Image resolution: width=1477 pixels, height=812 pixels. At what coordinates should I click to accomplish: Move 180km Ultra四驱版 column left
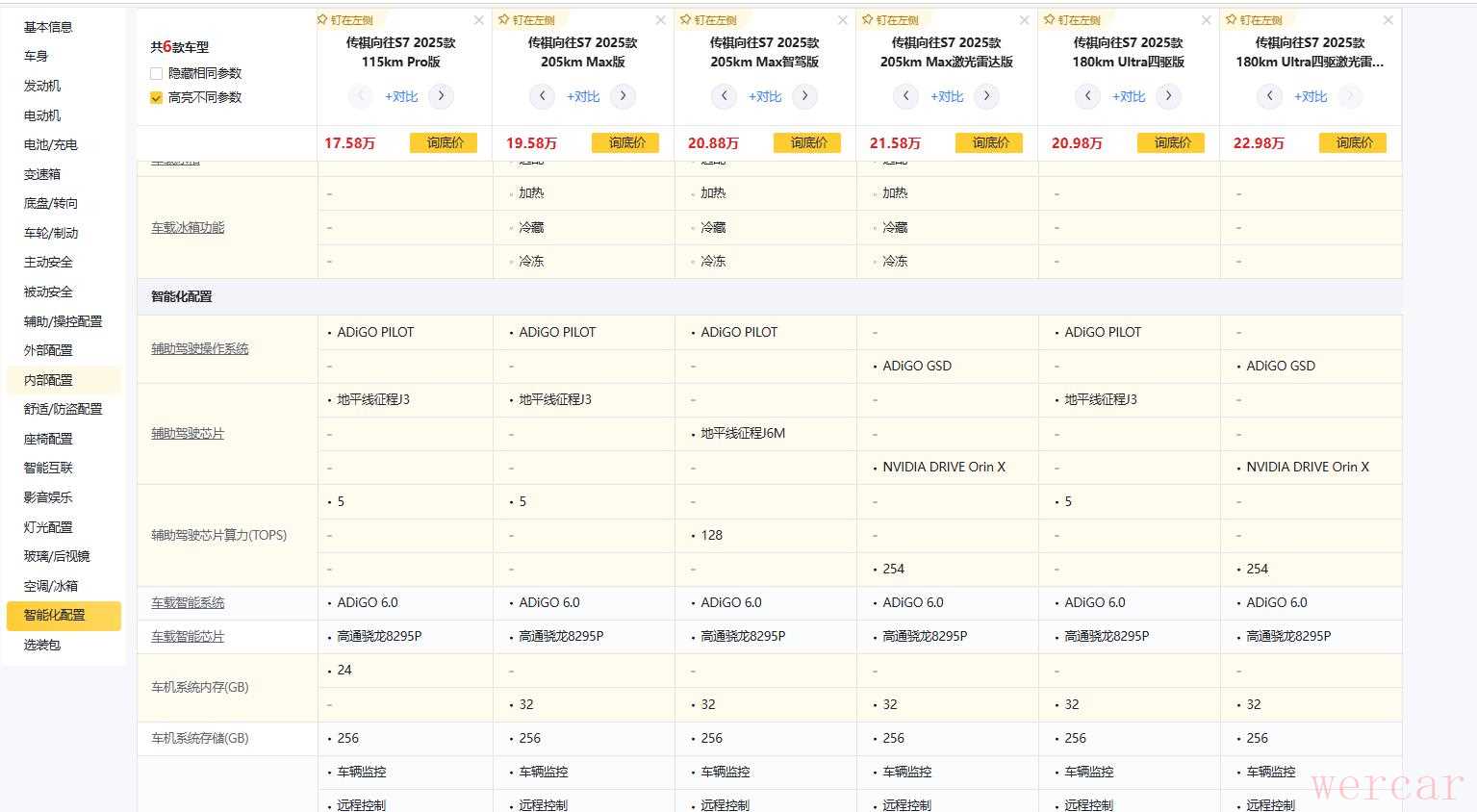coord(1087,96)
